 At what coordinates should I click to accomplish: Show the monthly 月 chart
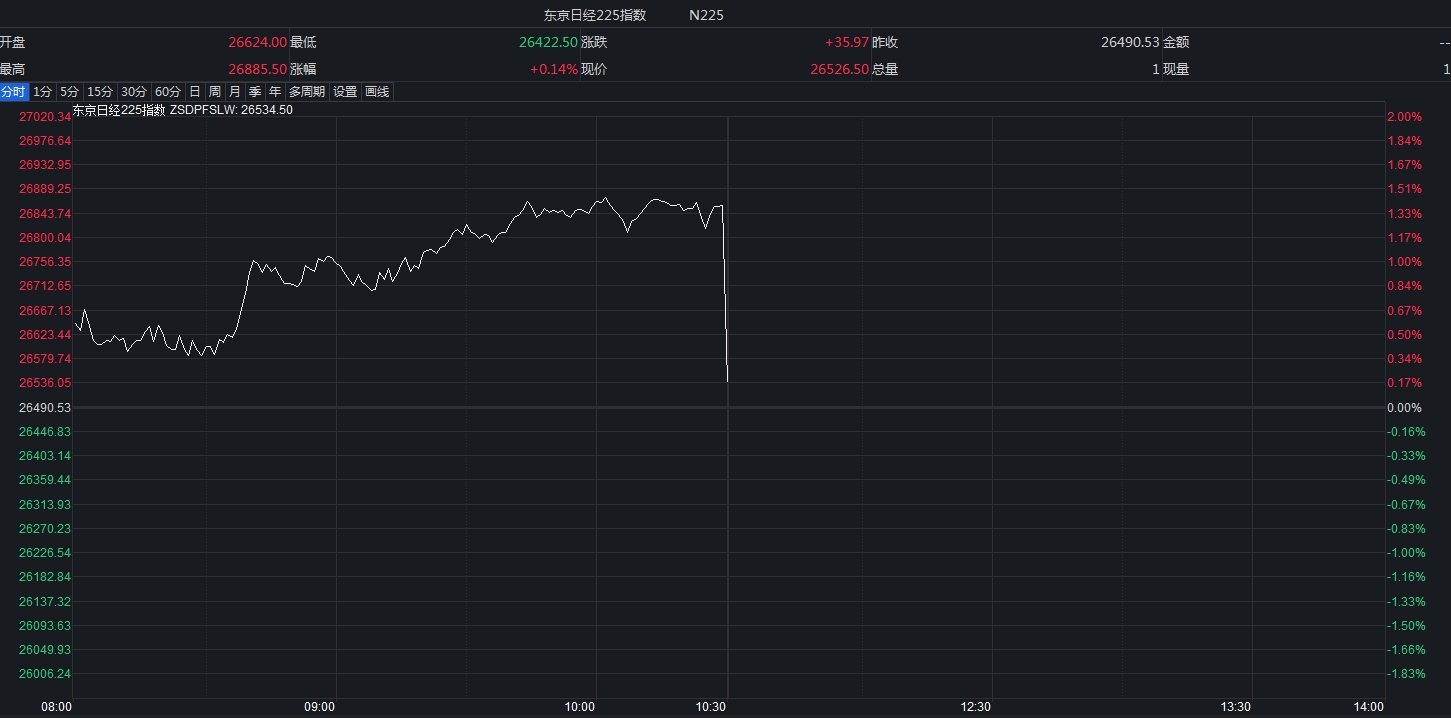click(235, 92)
